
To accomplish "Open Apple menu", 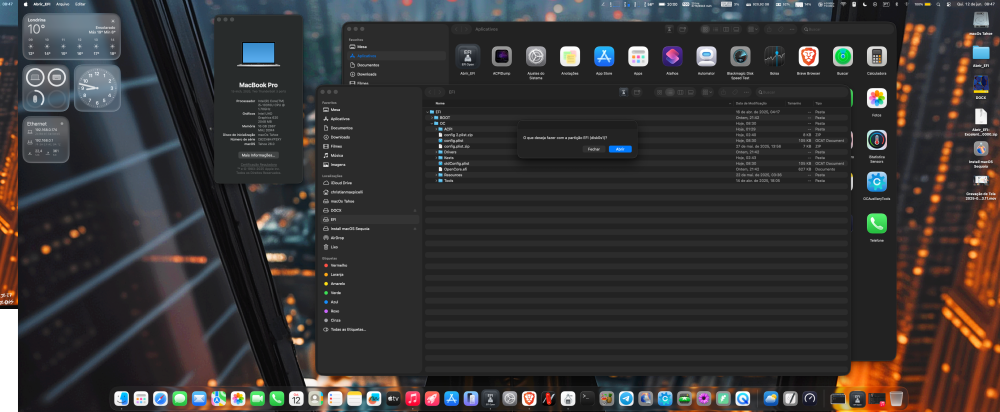I will pos(26,4).
